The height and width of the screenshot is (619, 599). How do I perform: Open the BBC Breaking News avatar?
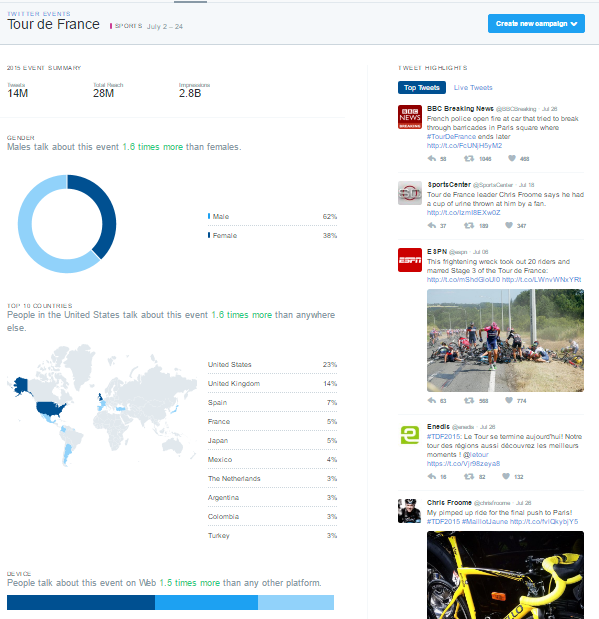(x=410, y=117)
